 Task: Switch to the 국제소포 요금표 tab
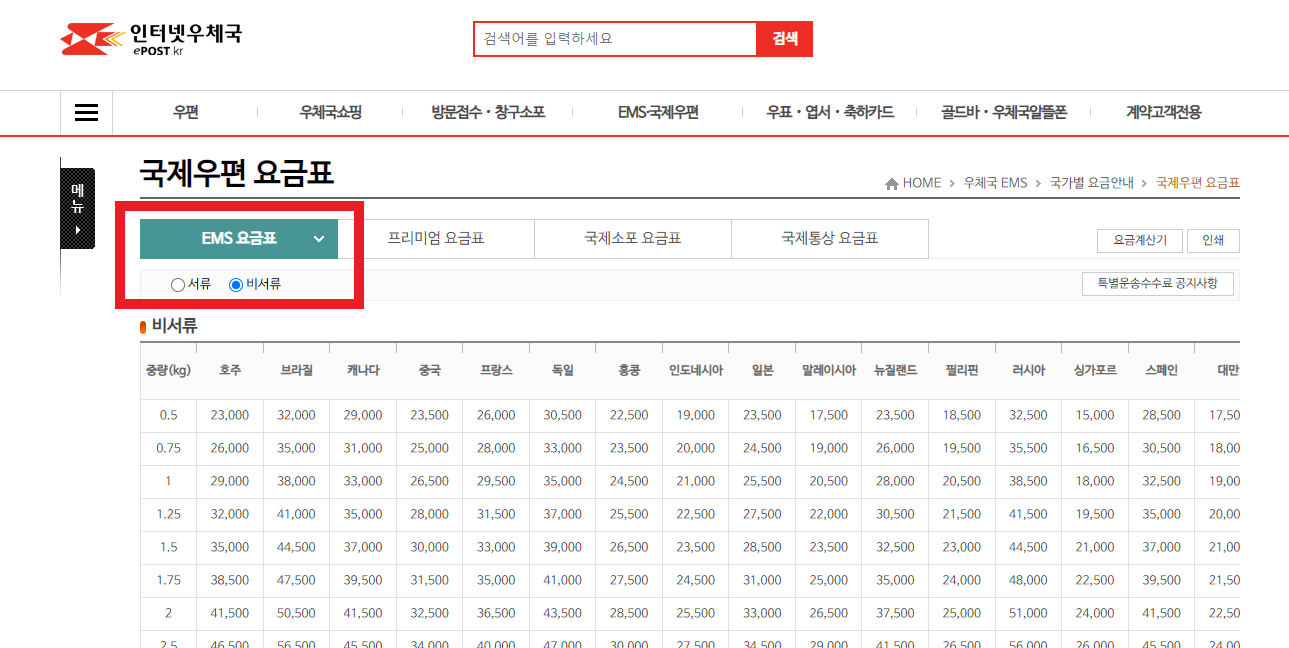tap(633, 239)
